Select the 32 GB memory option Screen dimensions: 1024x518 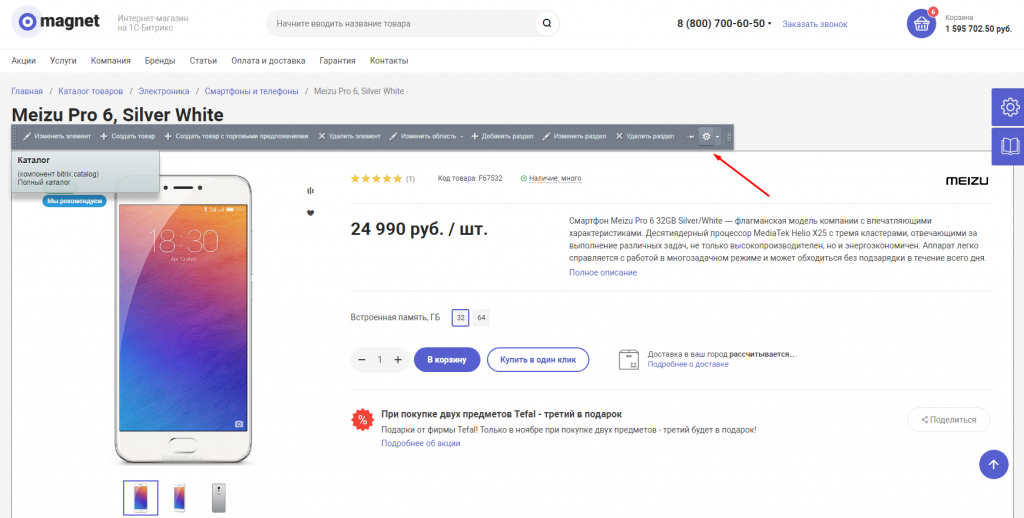click(x=460, y=318)
